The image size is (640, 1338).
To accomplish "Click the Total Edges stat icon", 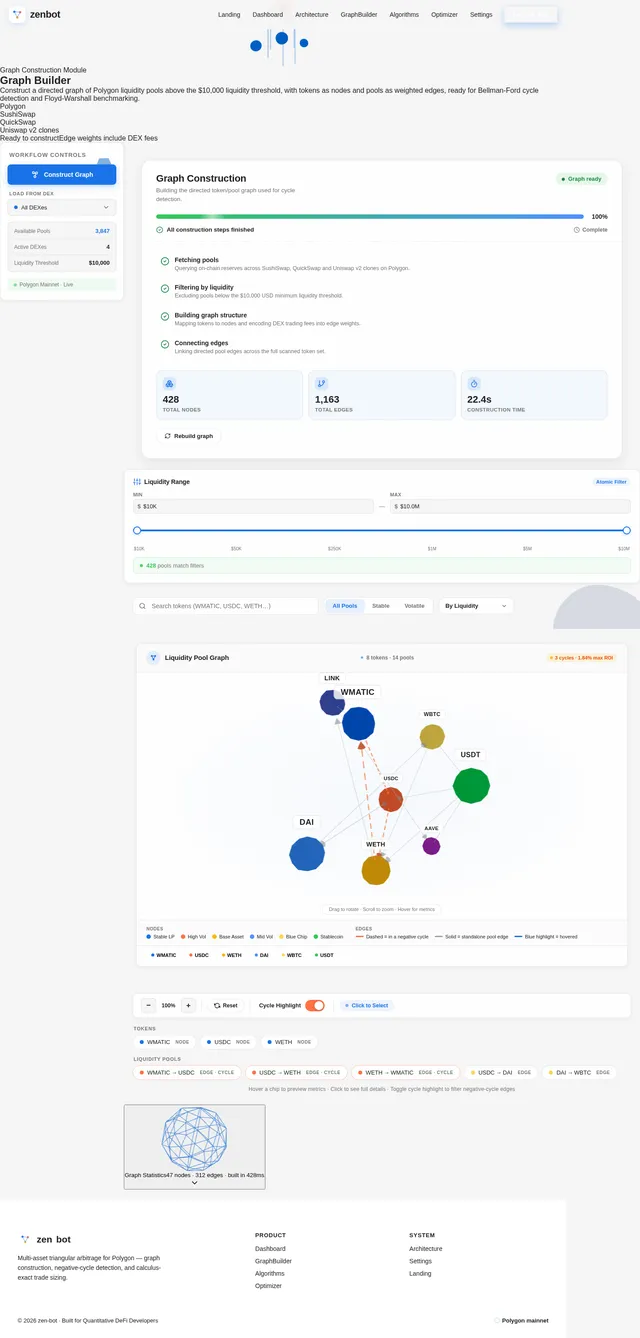I will click(x=321, y=384).
